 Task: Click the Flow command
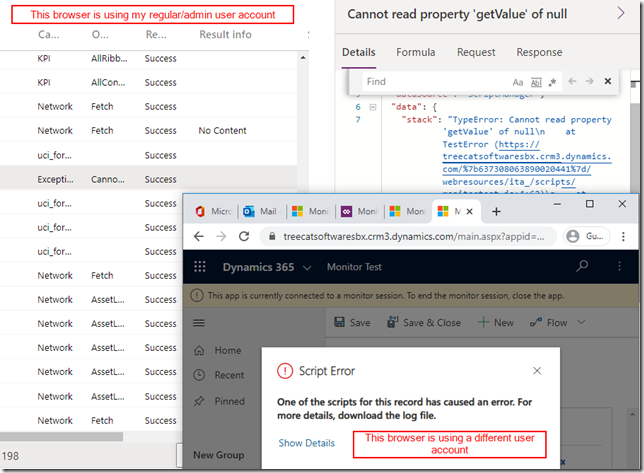[x=549, y=323]
